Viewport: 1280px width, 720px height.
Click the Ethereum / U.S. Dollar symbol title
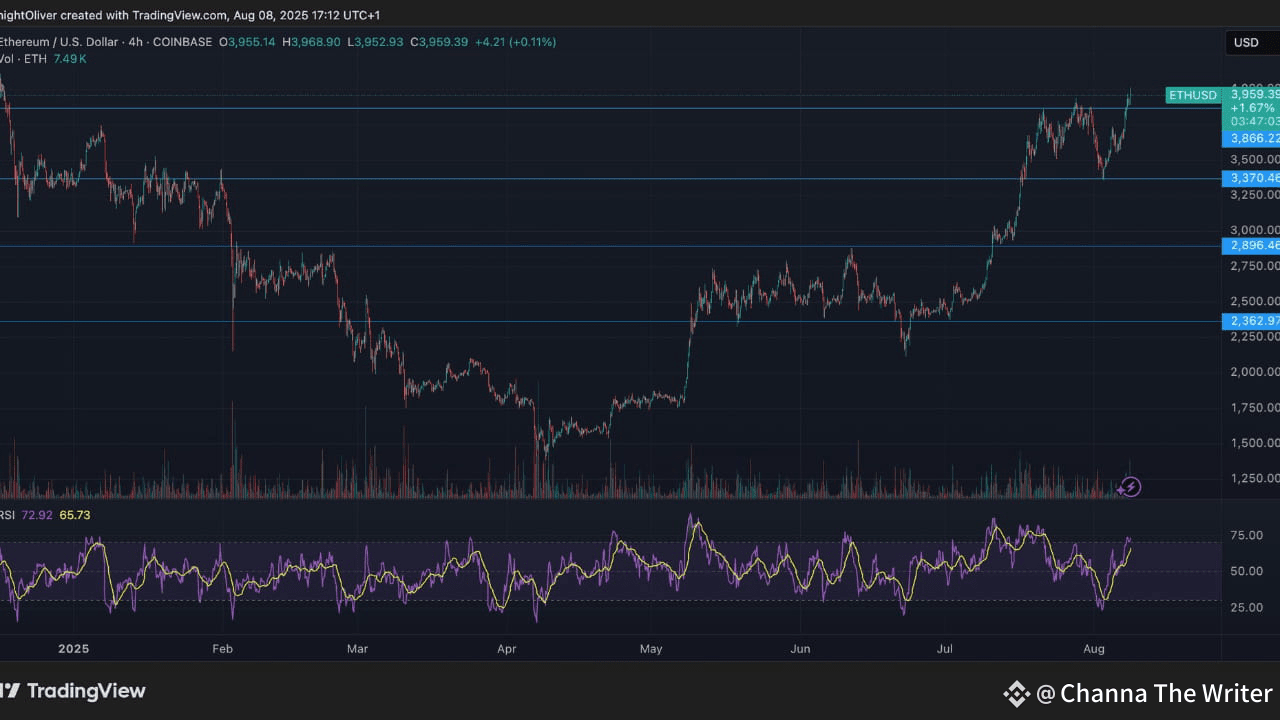click(58, 42)
